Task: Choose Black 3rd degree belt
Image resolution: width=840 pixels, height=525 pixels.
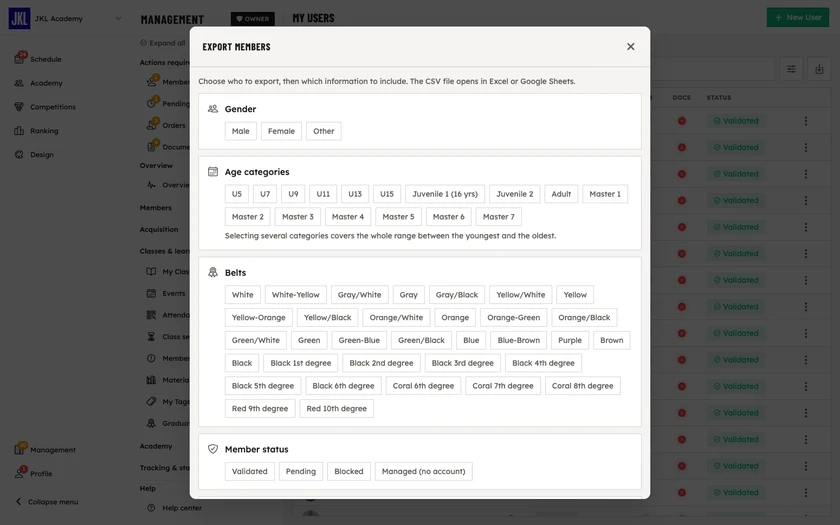Action: 463,363
